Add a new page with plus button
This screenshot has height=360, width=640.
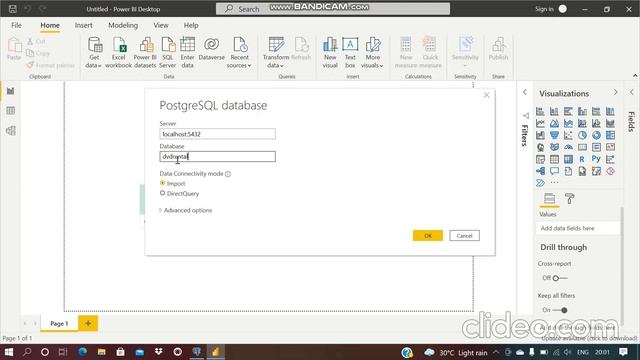[88, 323]
